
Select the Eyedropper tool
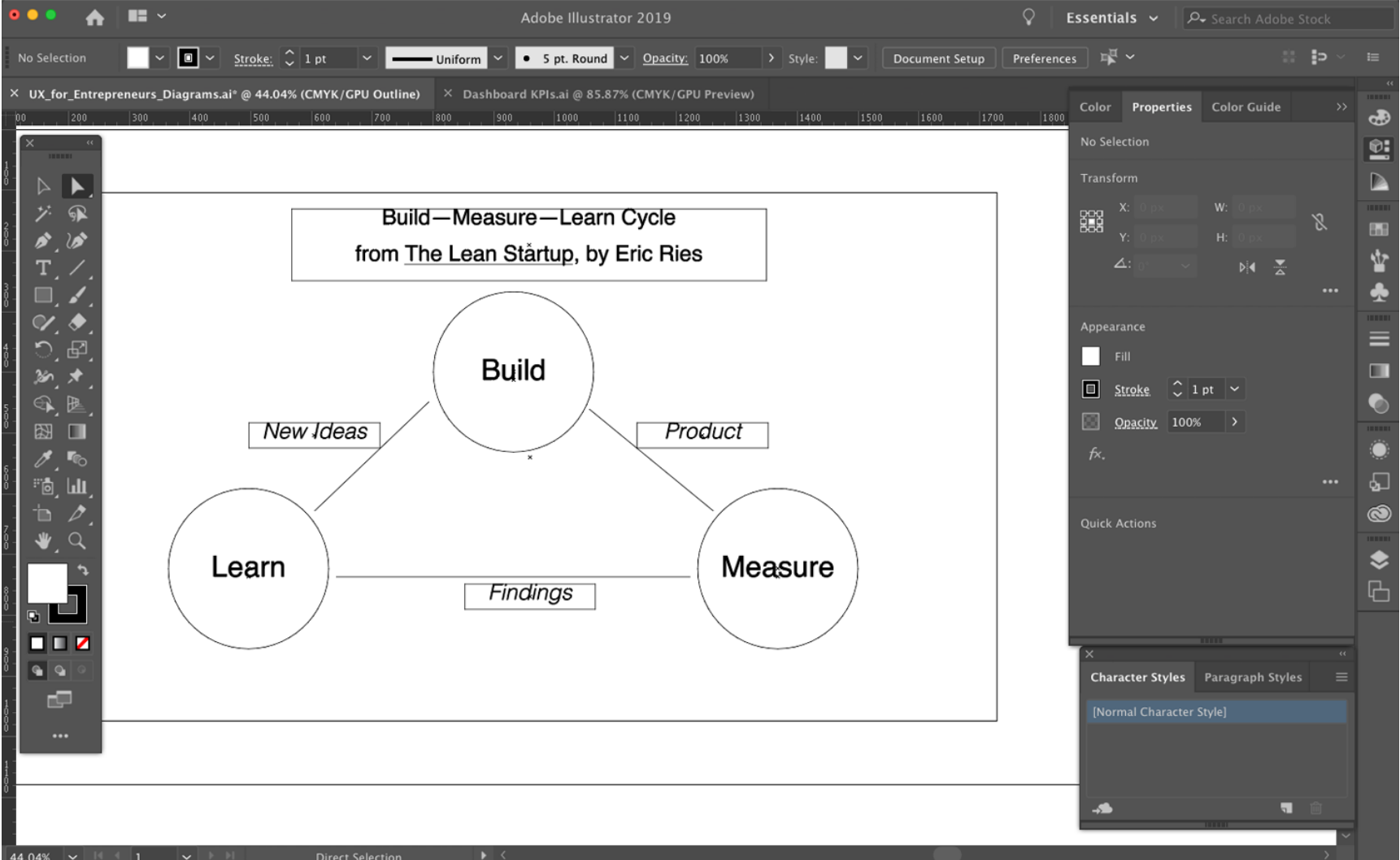click(x=43, y=458)
